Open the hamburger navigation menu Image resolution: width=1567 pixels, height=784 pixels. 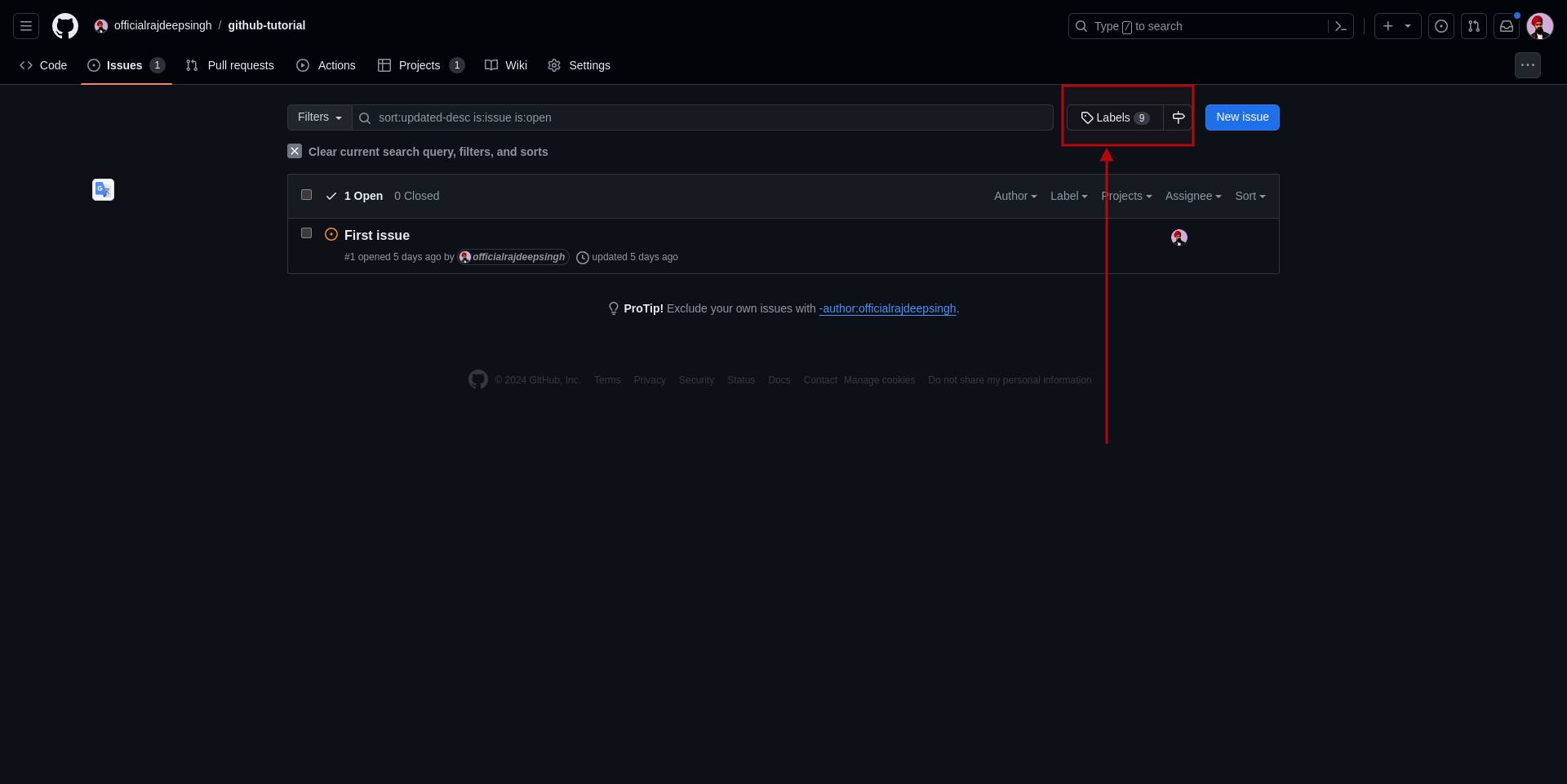pos(26,26)
